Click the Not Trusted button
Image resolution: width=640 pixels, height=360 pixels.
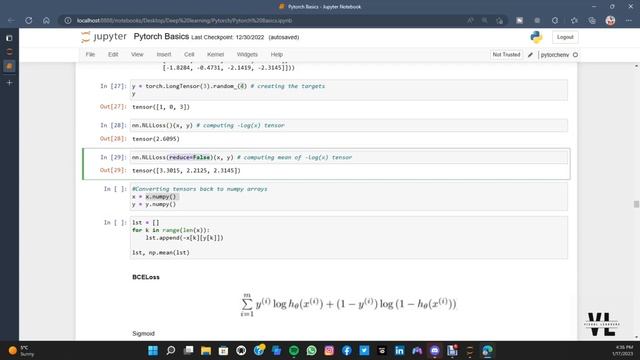[506, 54]
